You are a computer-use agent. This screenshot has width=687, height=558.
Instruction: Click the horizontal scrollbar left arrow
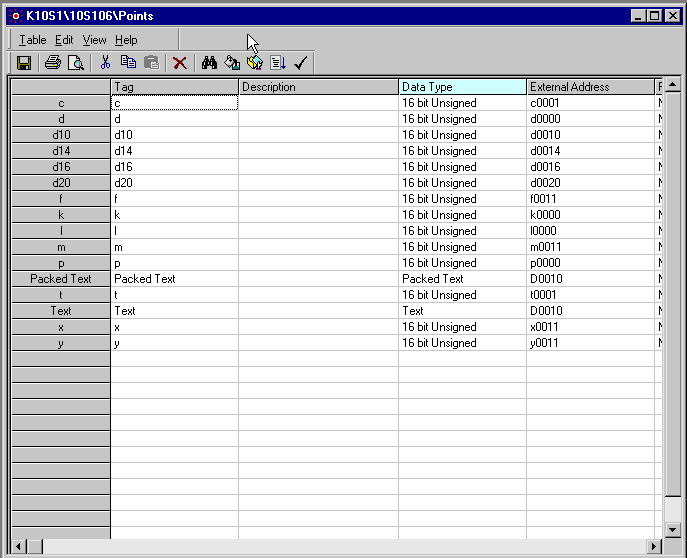(18, 547)
